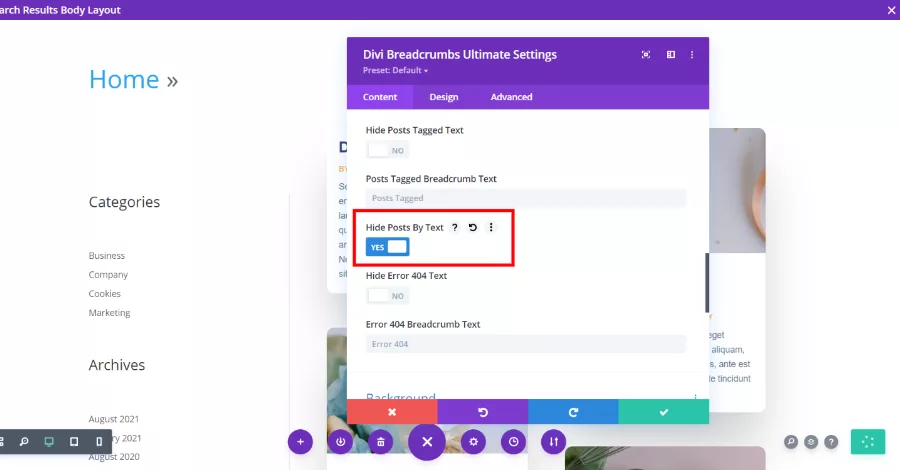
Task: Open editing history clock icon
Action: (513, 442)
